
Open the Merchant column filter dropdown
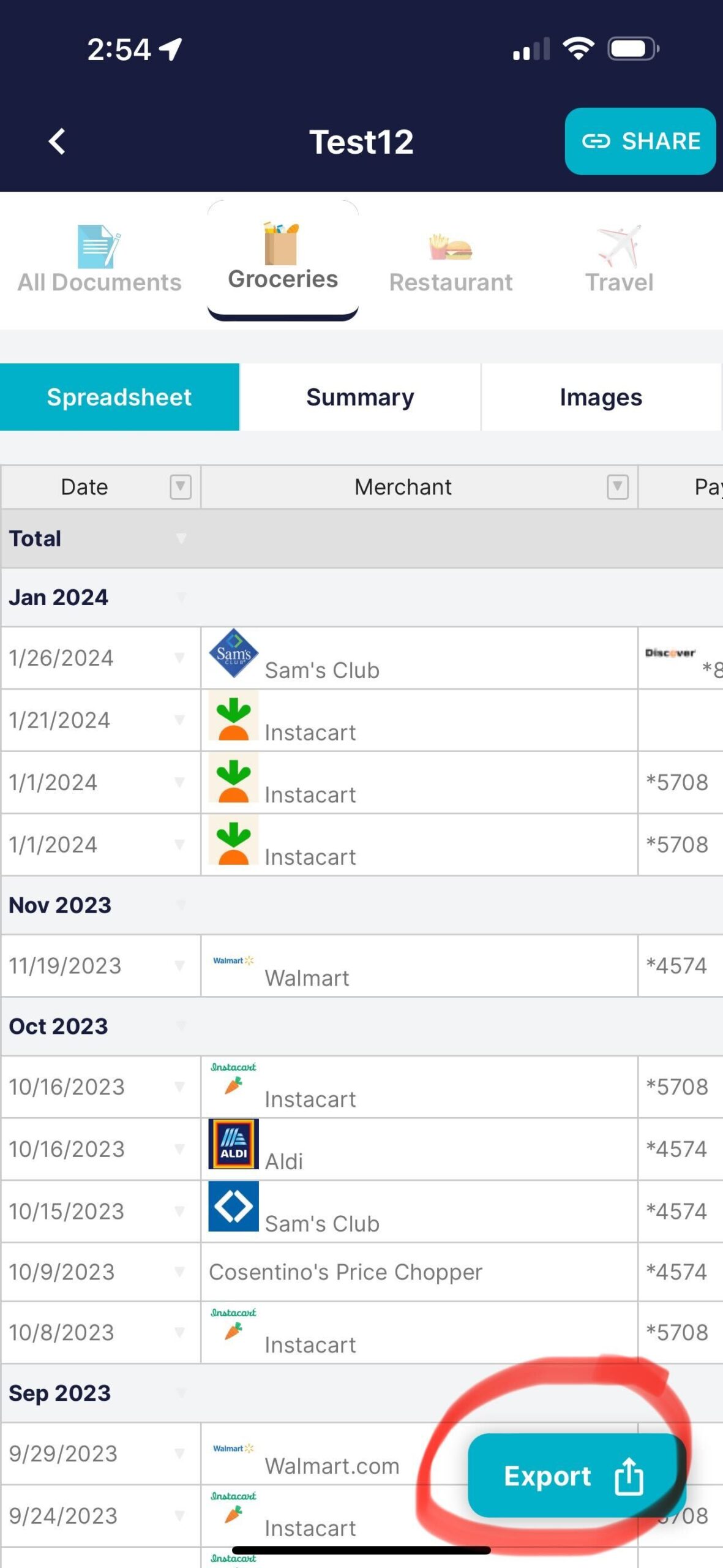pyautogui.click(x=617, y=487)
